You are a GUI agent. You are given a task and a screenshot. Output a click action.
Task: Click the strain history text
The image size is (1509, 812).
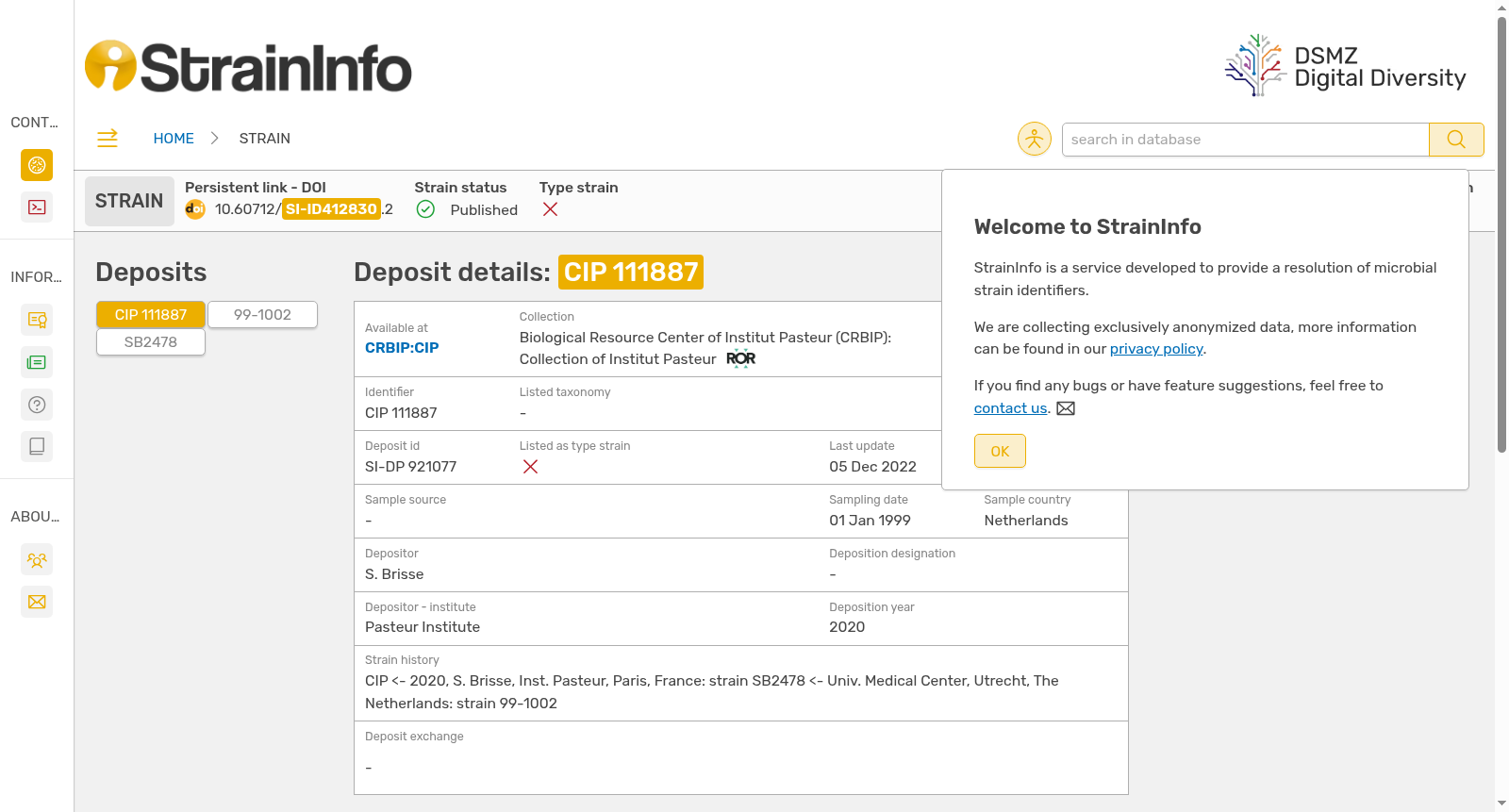pos(712,692)
